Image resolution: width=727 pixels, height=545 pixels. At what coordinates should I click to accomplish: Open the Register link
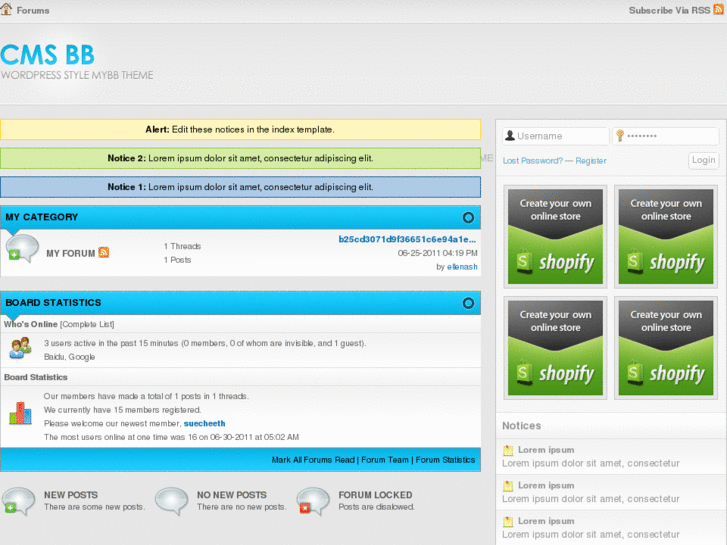pos(591,160)
